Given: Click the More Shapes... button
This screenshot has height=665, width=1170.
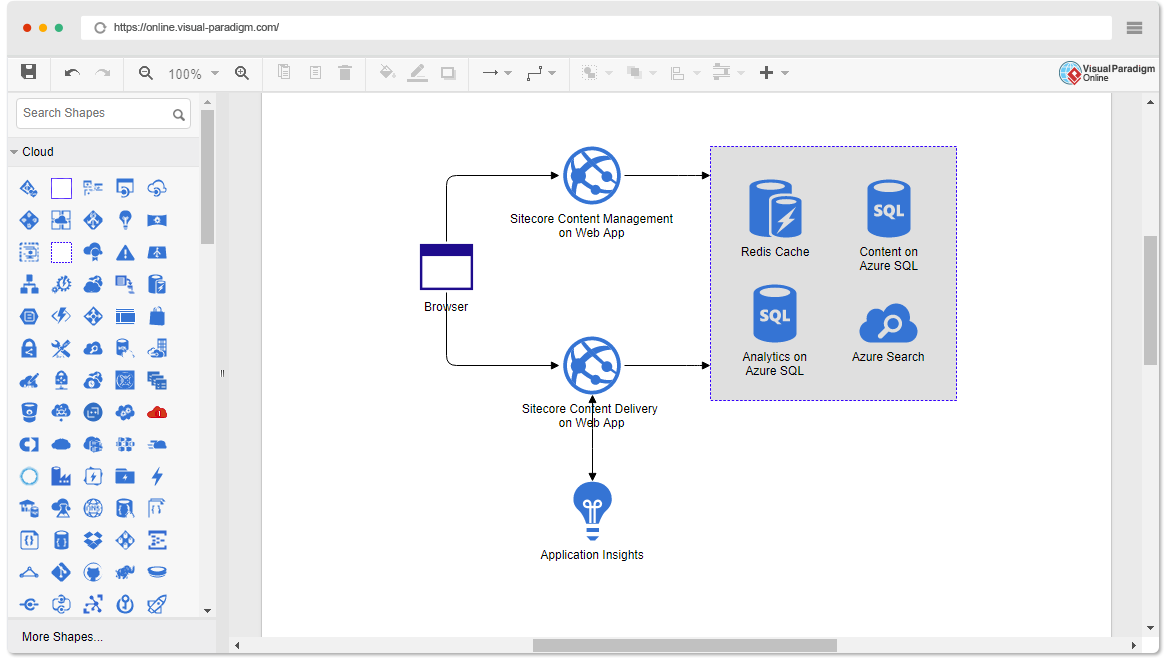Looking at the screenshot, I should pyautogui.click(x=63, y=637).
